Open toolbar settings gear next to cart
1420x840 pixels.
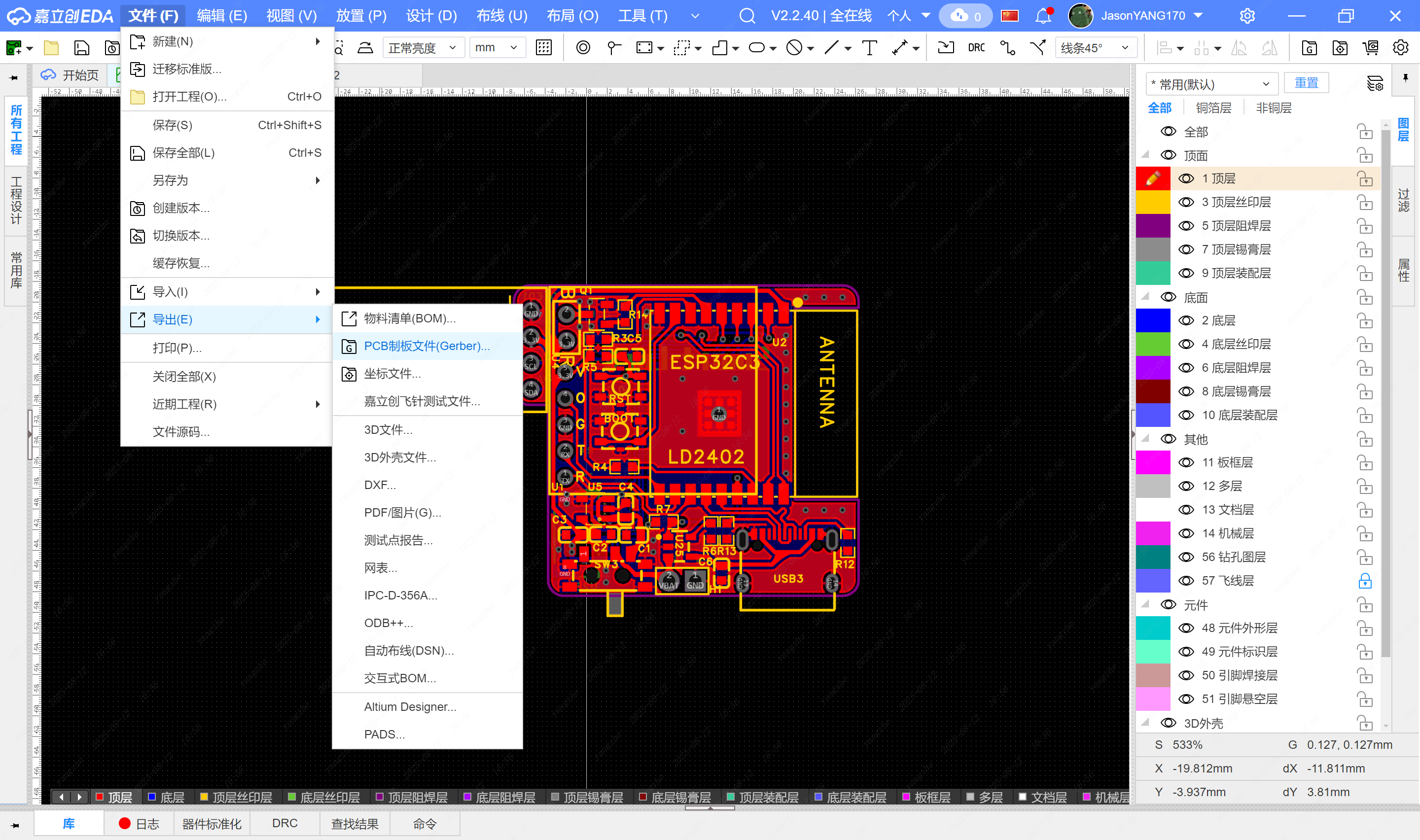(x=1400, y=48)
